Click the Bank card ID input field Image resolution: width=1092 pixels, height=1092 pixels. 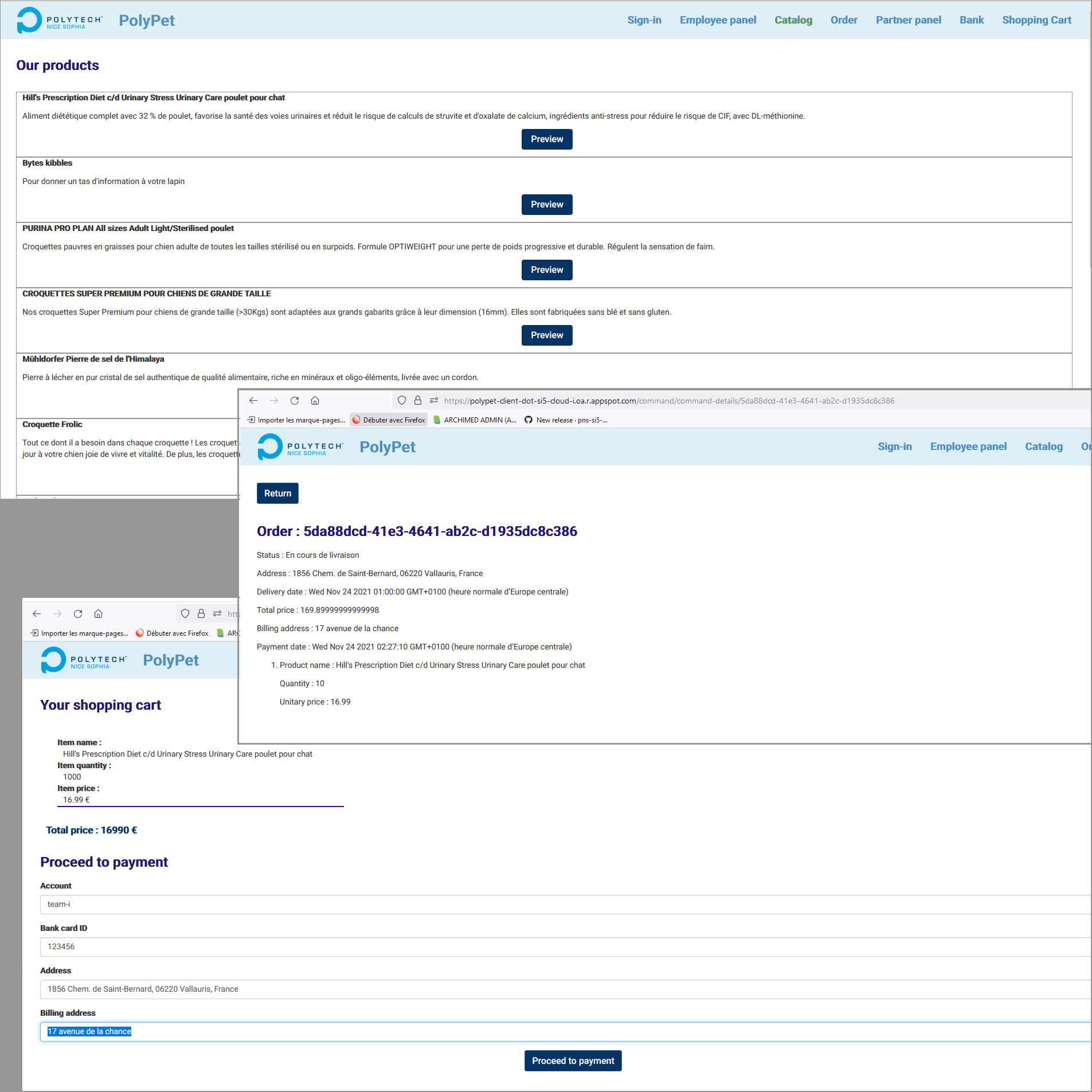(x=565, y=947)
